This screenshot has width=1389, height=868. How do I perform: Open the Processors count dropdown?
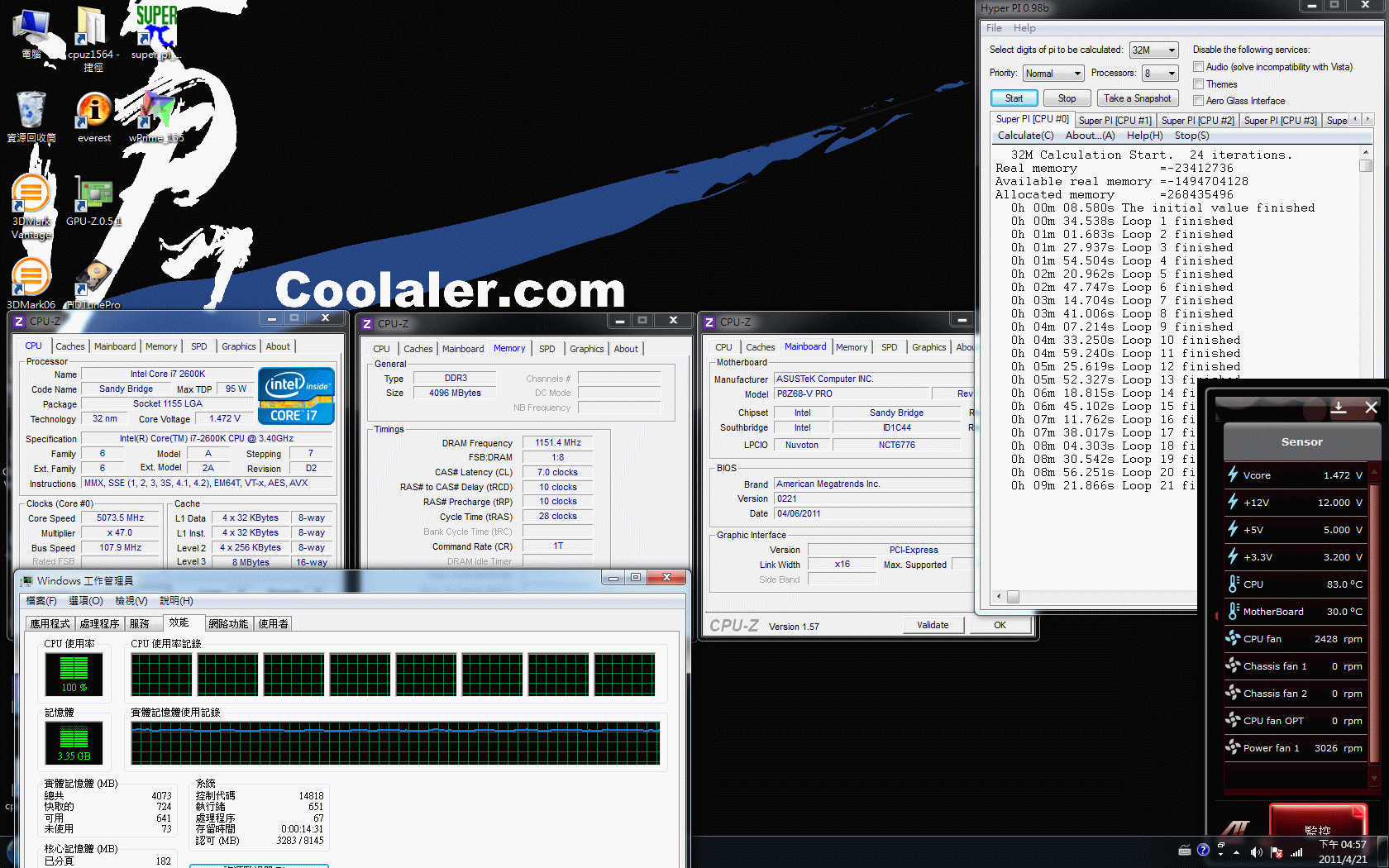point(1160,74)
